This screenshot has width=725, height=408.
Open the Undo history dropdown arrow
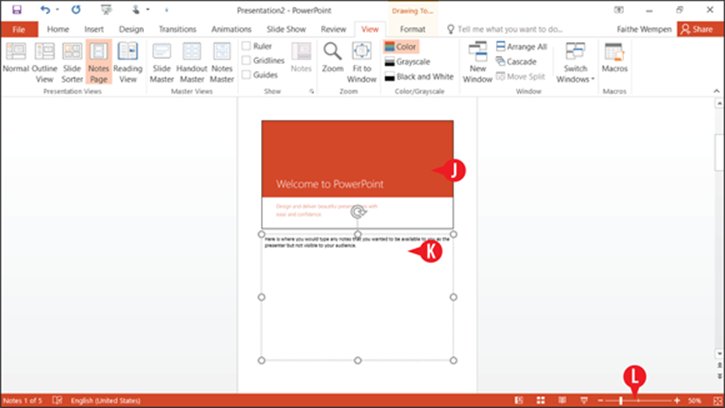tap(57, 10)
